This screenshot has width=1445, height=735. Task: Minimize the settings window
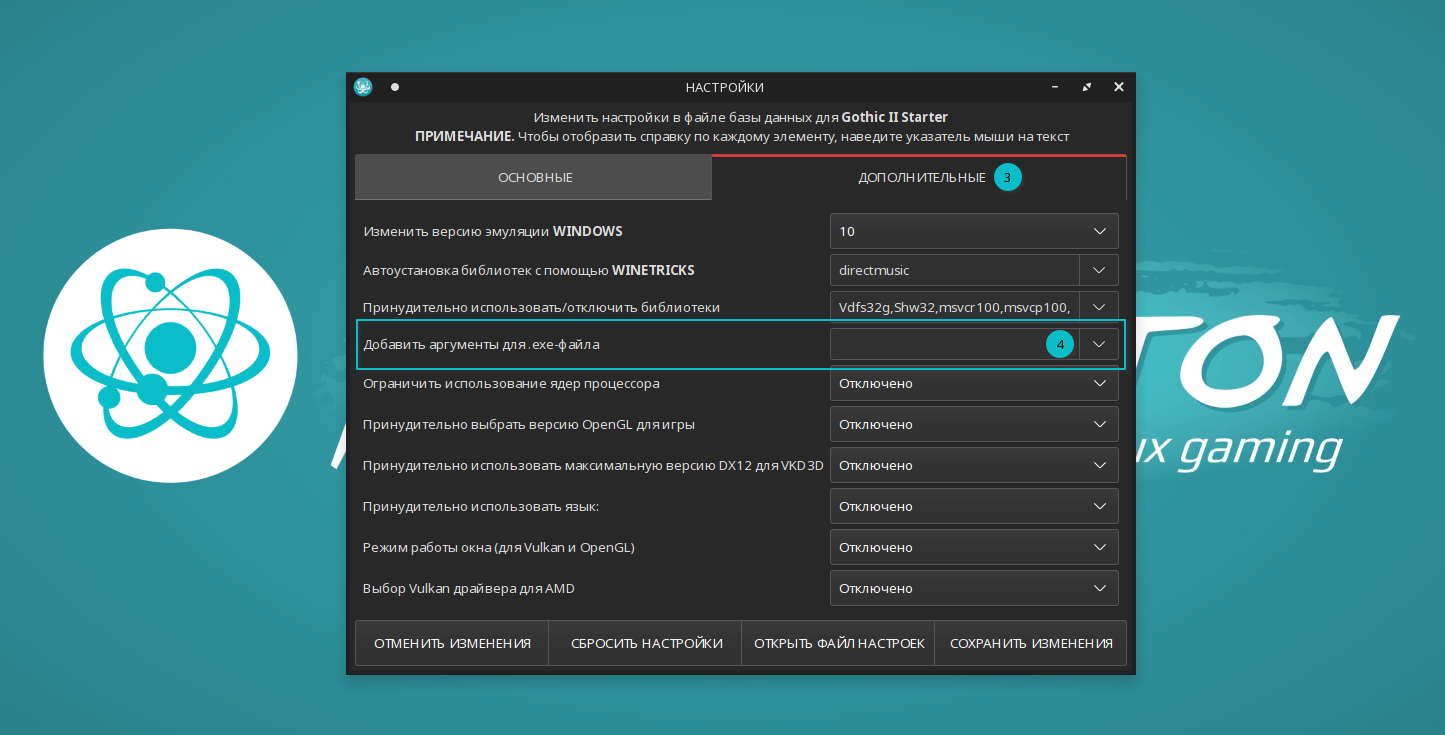(x=1055, y=87)
